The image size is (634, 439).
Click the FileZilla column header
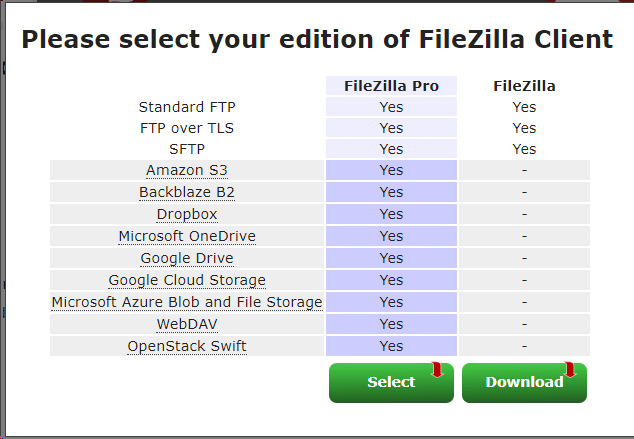pos(524,86)
